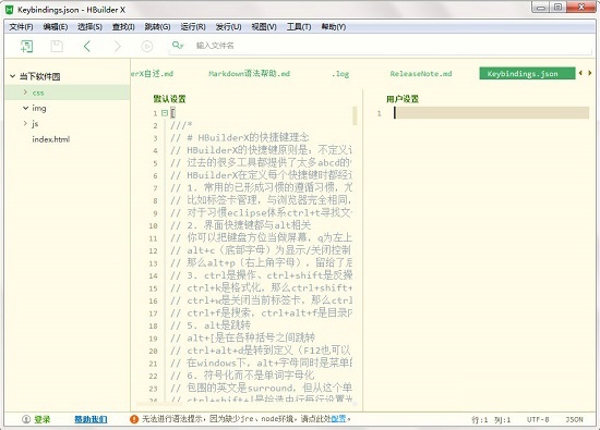The image size is (600, 430).
Task: Open index.html from the project tree
Action: pyautogui.click(x=51, y=139)
